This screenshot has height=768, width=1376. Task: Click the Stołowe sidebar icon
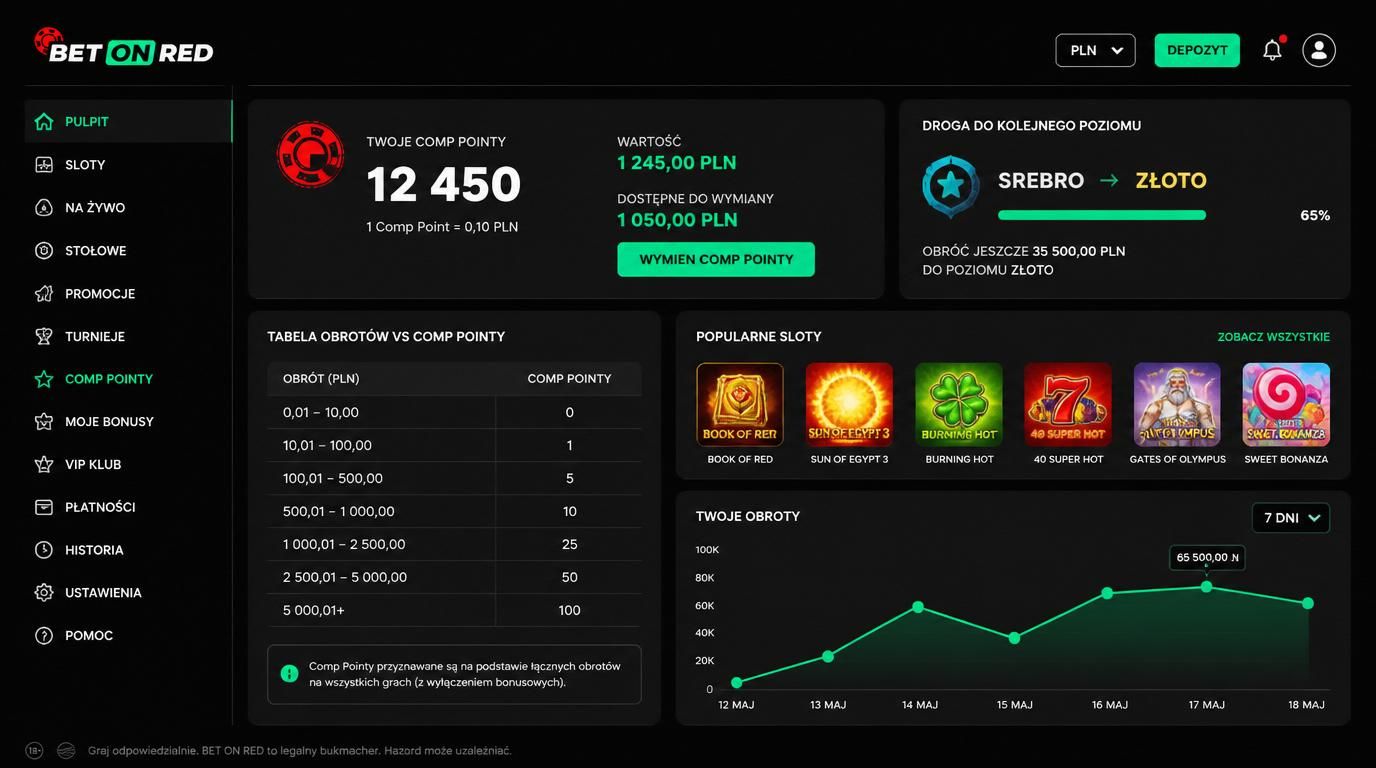(44, 251)
